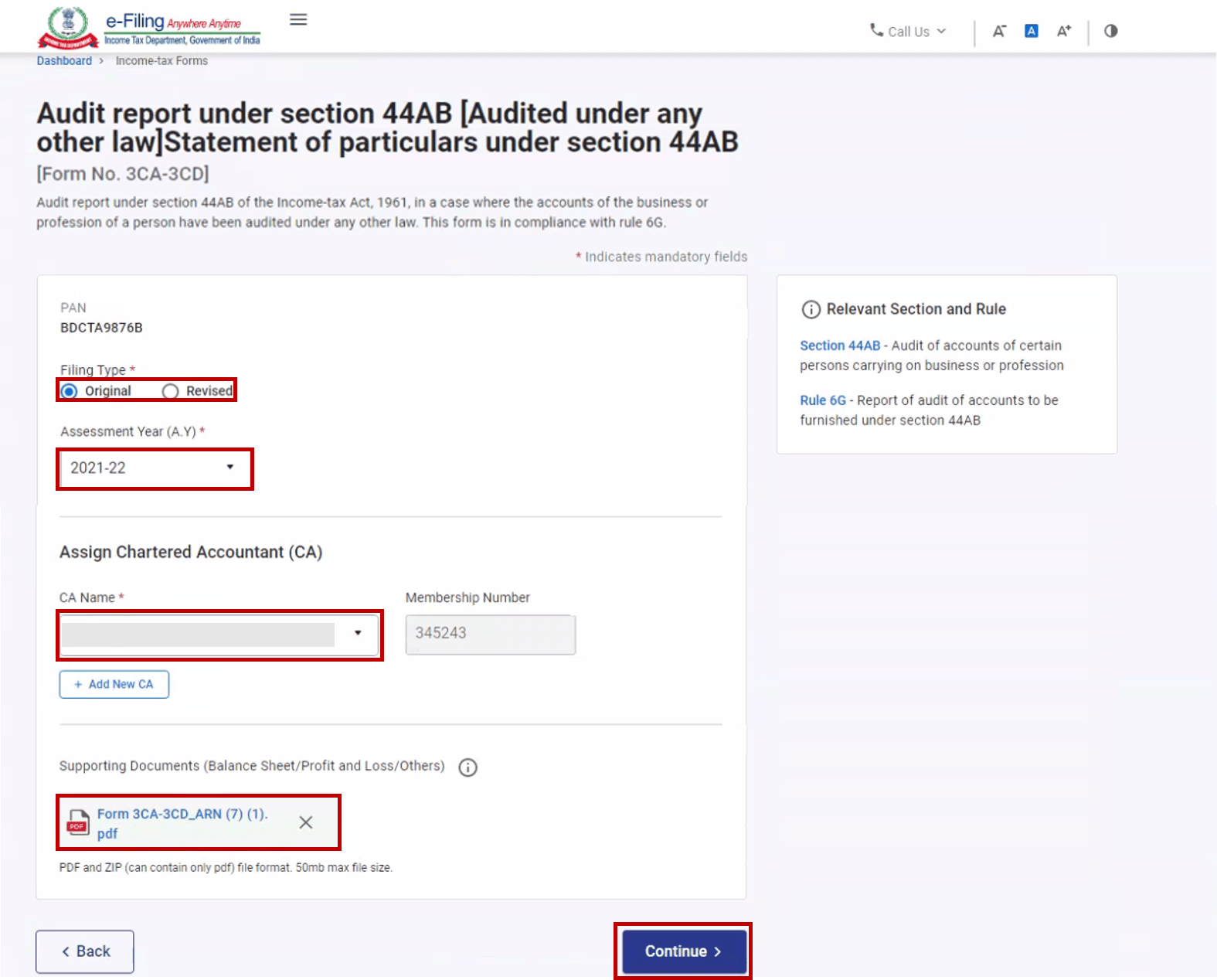Remove the attached Form 3CA-3CD PDF

click(x=306, y=822)
